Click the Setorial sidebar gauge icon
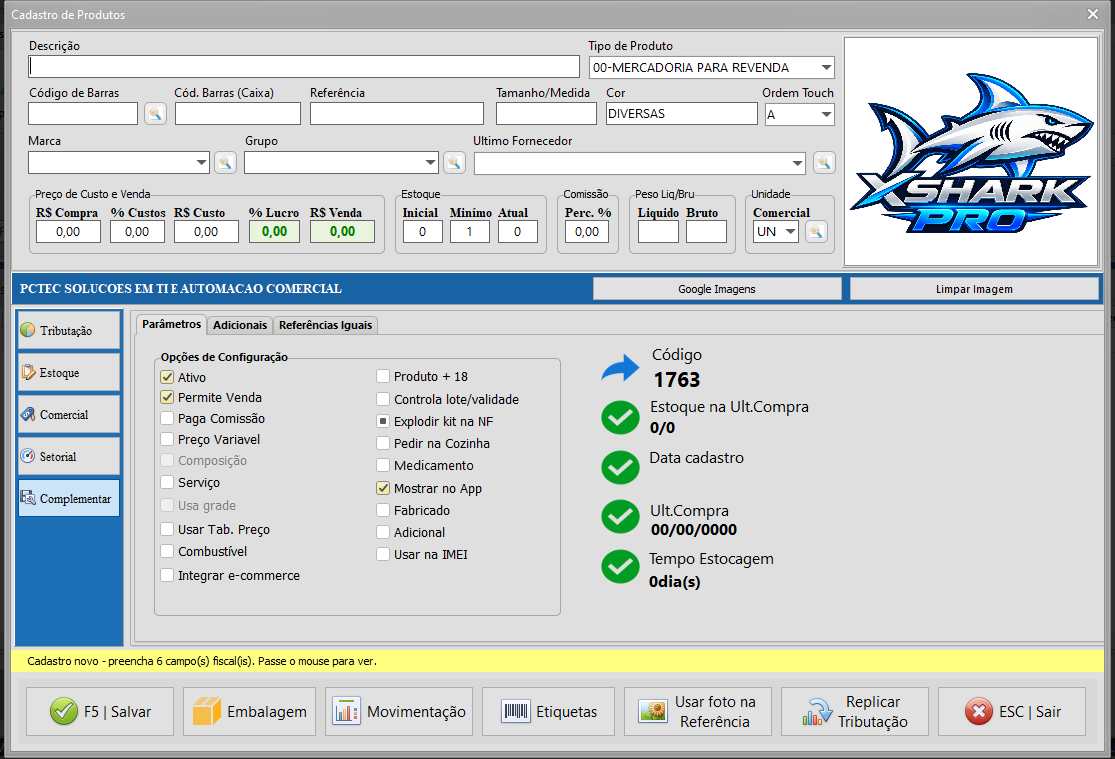The image size is (1115, 759). 28,456
